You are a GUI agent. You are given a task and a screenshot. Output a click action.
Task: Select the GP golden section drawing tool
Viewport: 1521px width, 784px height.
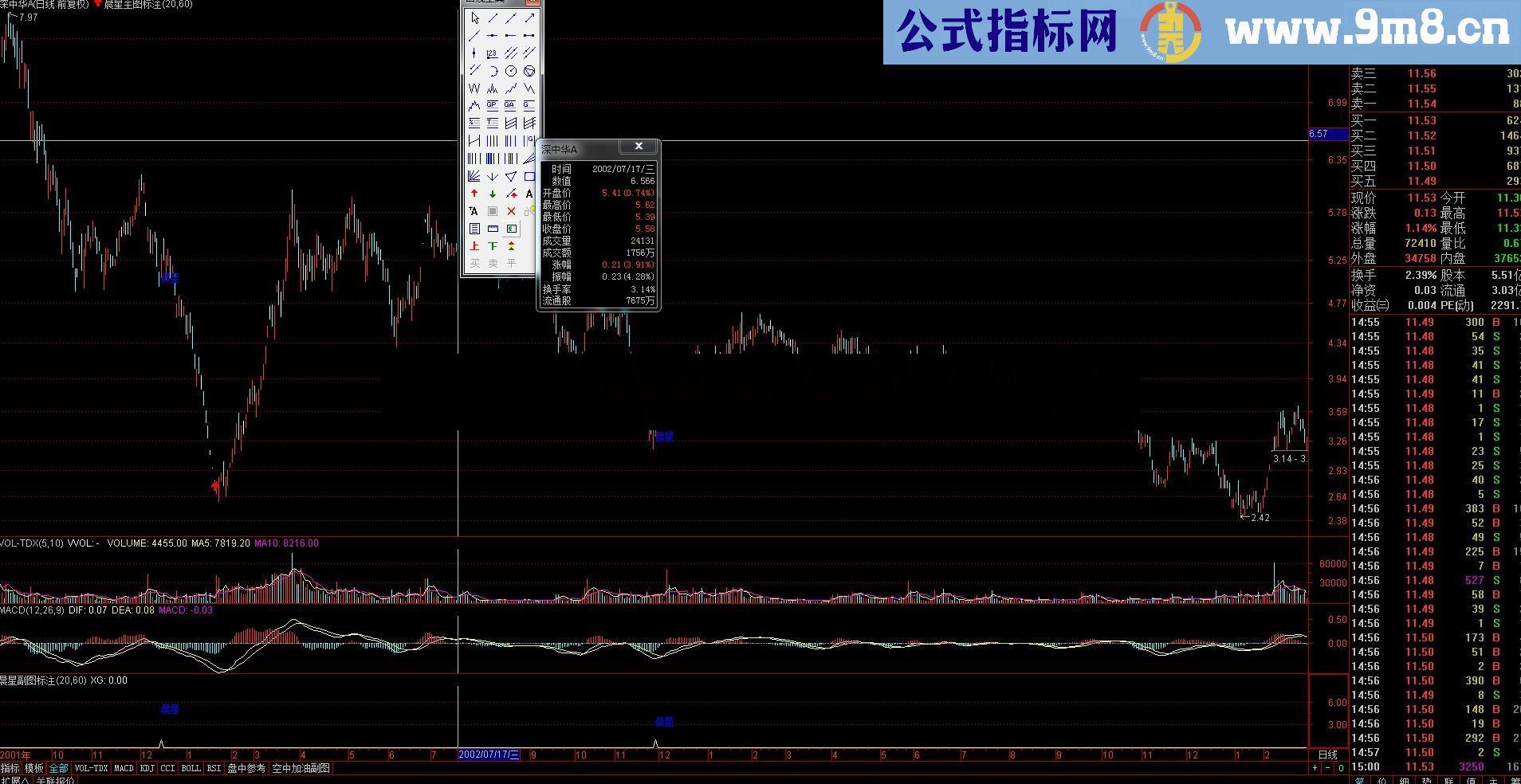(491, 104)
